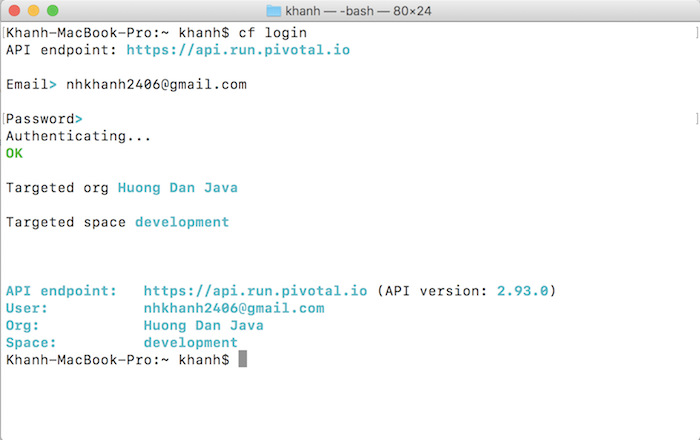Click the folder icon in the title bar

(x=274, y=11)
